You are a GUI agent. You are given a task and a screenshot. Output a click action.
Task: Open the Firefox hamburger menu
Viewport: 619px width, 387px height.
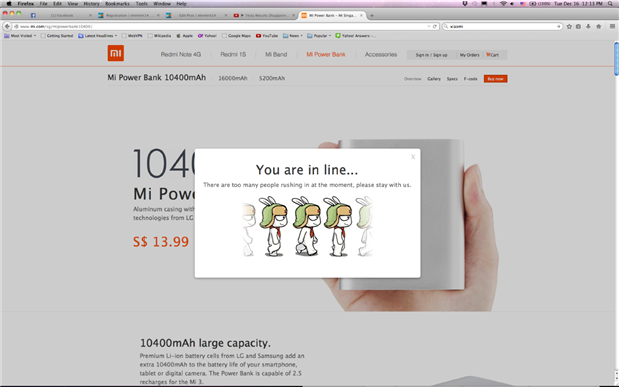click(x=612, y=26)
